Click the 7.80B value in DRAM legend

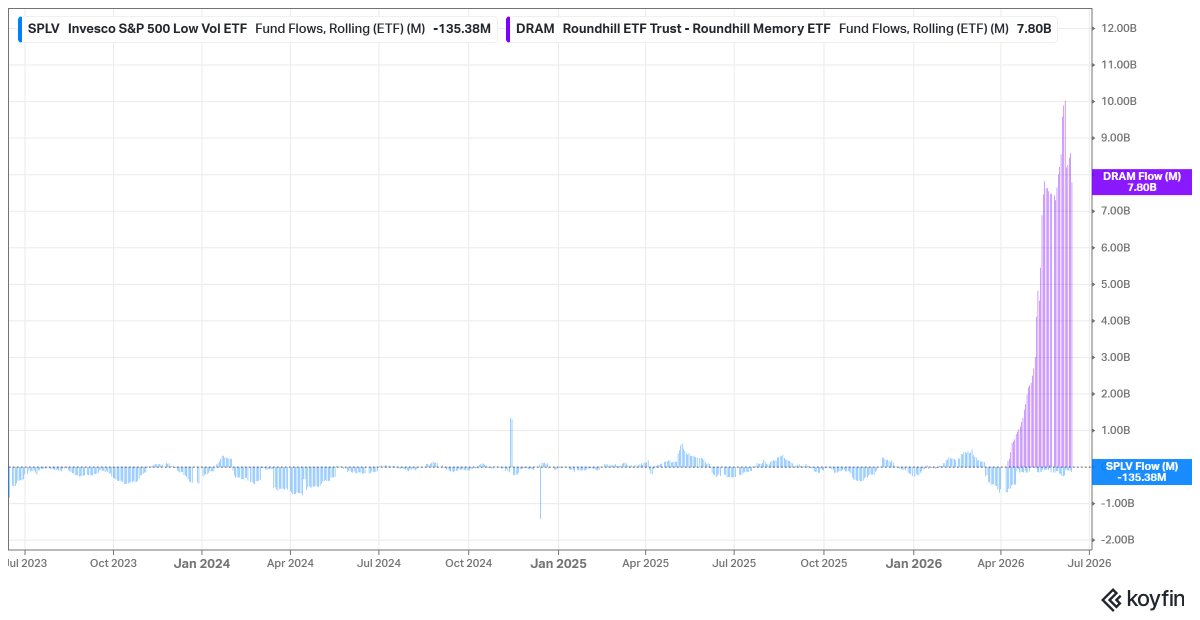(1034, 29)
